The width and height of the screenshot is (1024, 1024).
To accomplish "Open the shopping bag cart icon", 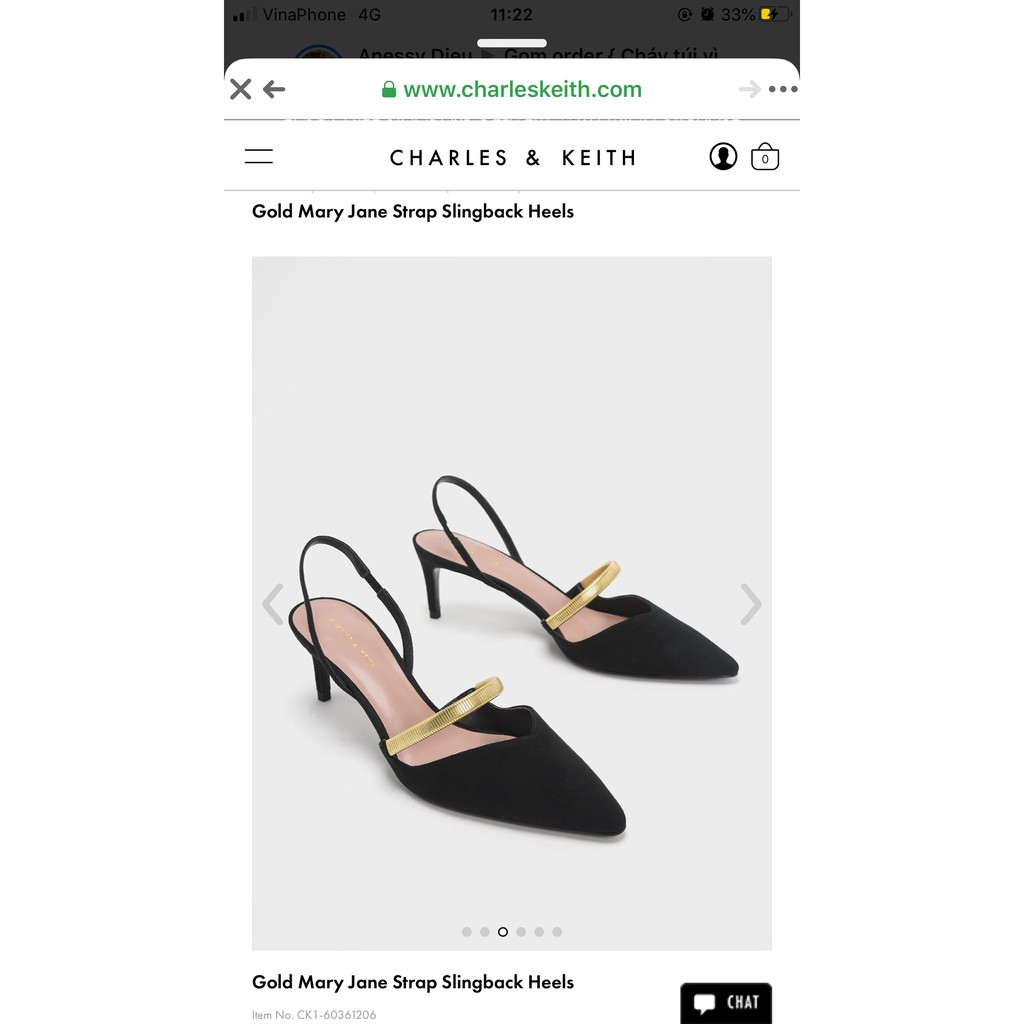I will pos(765,157).
